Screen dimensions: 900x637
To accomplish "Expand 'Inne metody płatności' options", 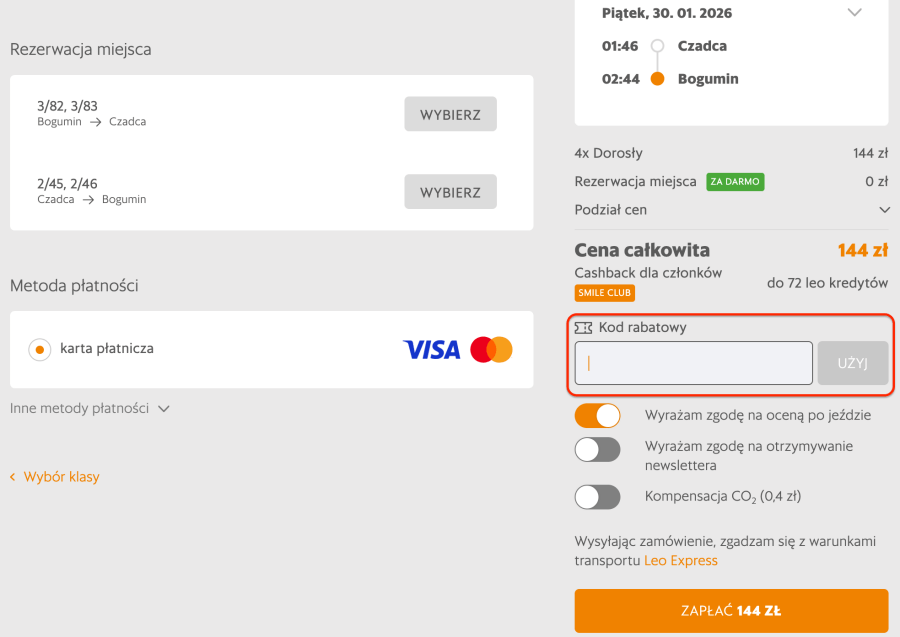I will click(90, 408).
